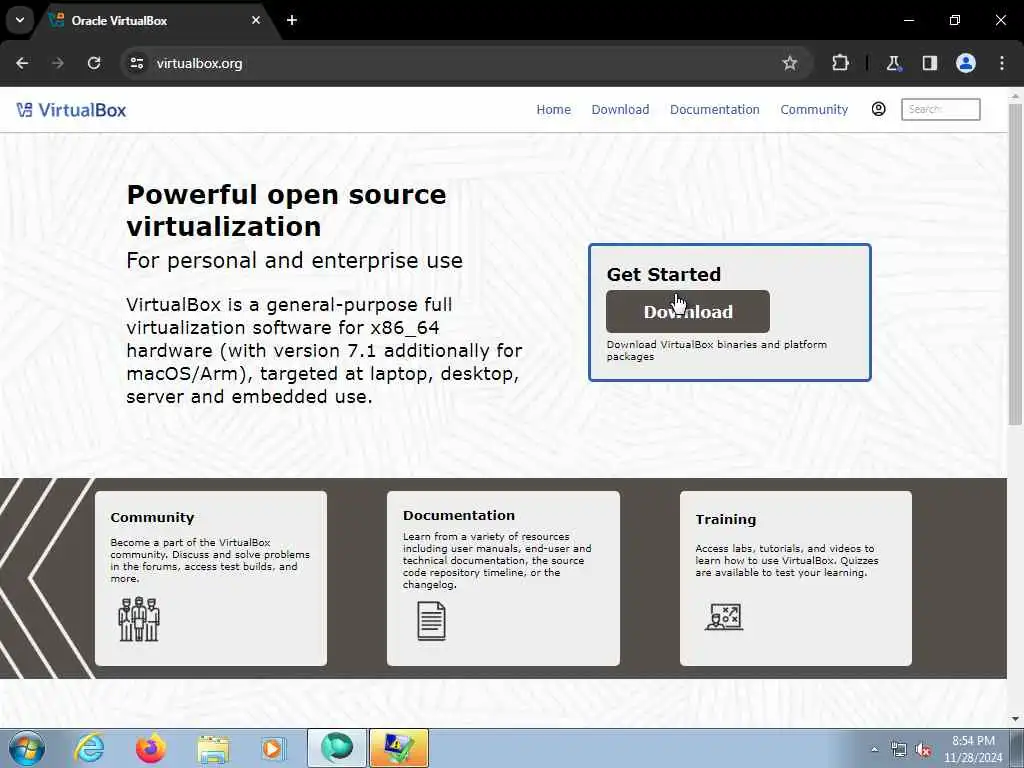The height and width of the screenshot is (768, 1024).
Task: Open the Training card heading
Action: click(x=726, y=519)
